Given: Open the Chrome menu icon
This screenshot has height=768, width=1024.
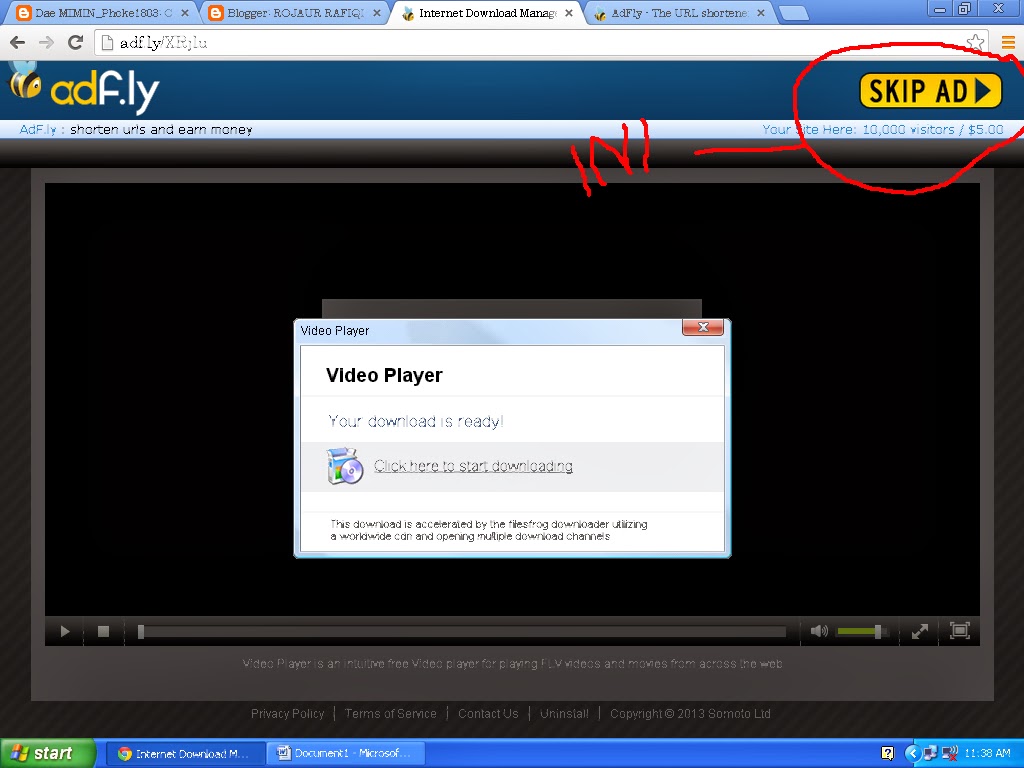Looking at the screenshot, I should 1008,42.
